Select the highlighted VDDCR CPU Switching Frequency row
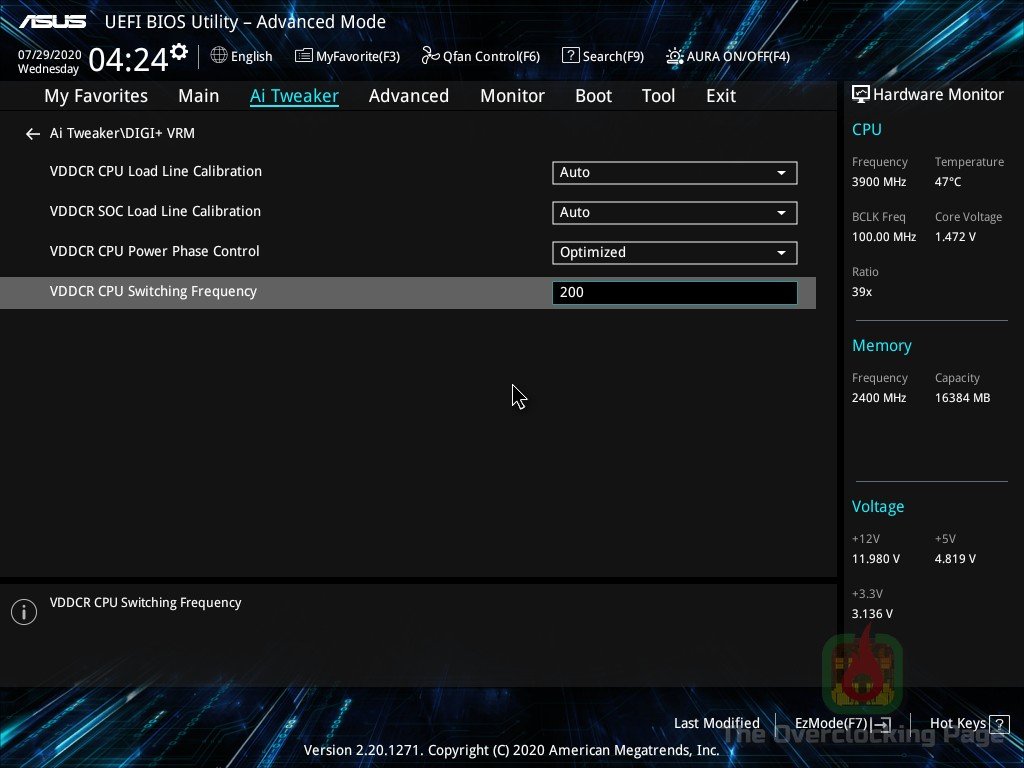The height and width of the screenshot is (768, 1024). click(x=154, y=291)
